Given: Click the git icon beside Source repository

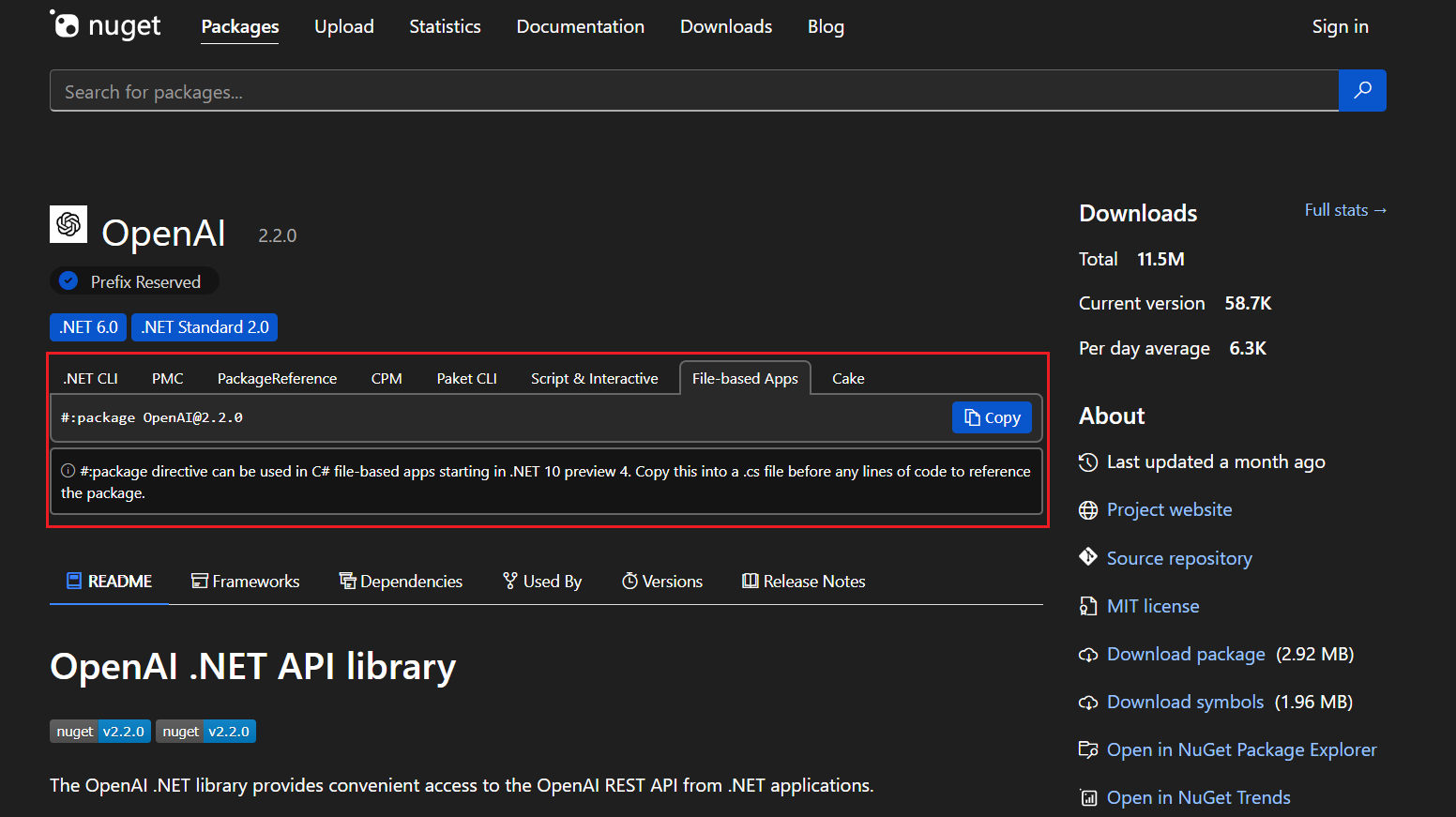Looking at the screenshot, I should coord(1088,557).
